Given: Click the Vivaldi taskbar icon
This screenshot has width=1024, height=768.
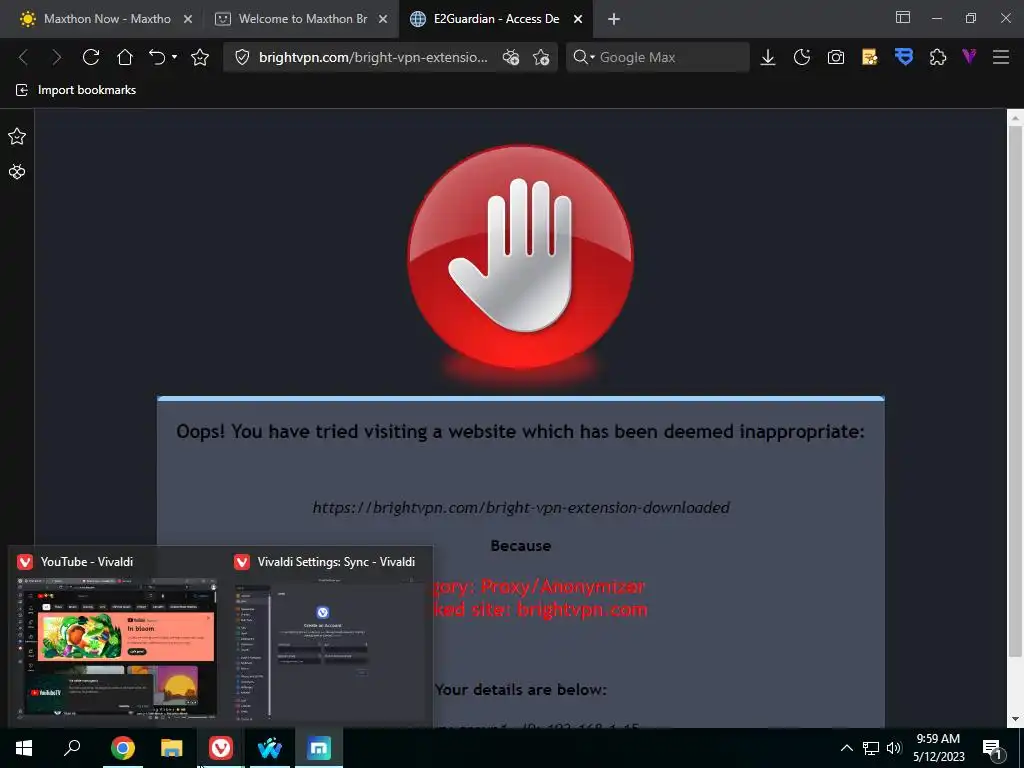Looking at the screenshot, I should click(x=221, y=748).
